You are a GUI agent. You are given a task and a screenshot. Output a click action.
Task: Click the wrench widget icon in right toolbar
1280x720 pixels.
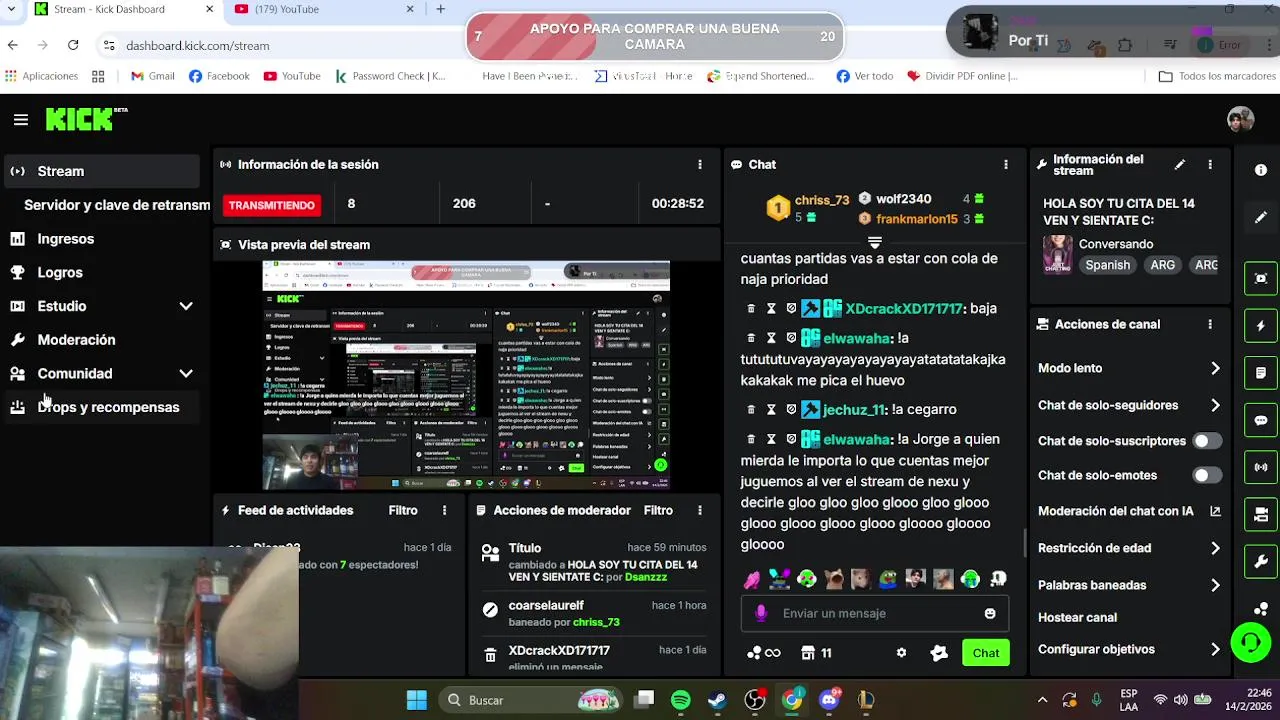click(1261, 562)
